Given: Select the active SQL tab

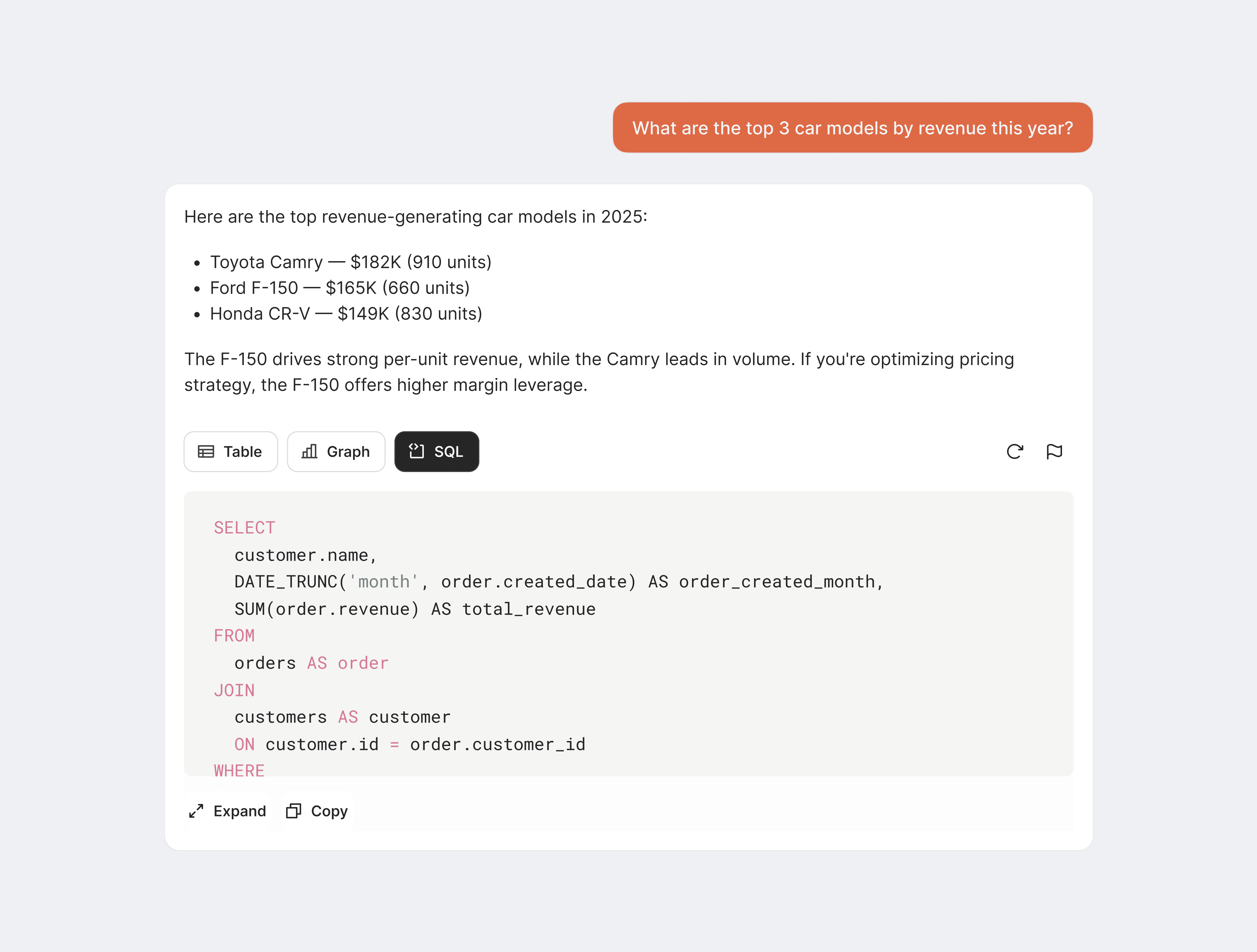Looking at the screenshot, I should (x=437, y=452).
